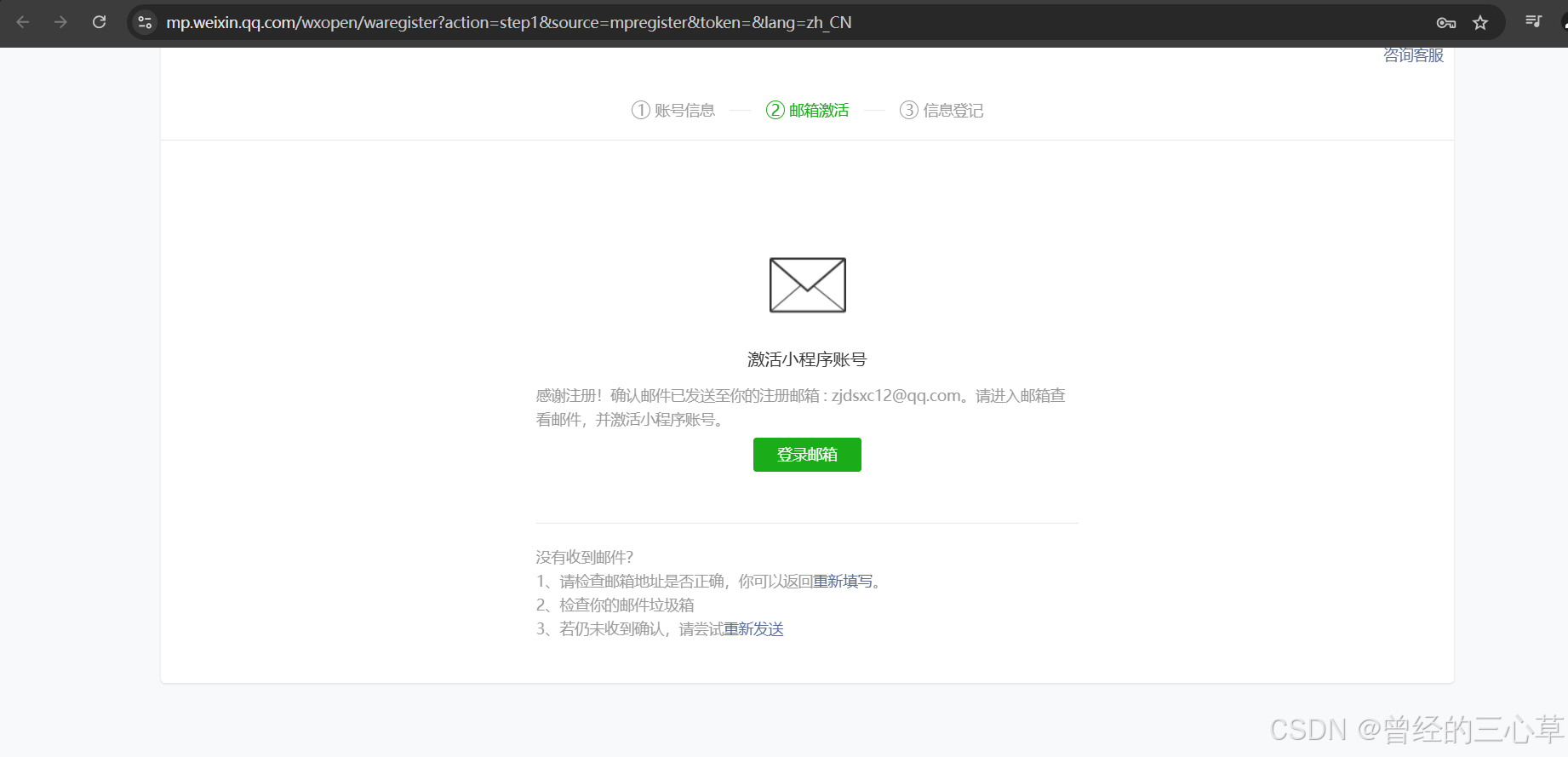Focus the URL address bar text
1568x757 pixels.
click(x=509, y=23)
